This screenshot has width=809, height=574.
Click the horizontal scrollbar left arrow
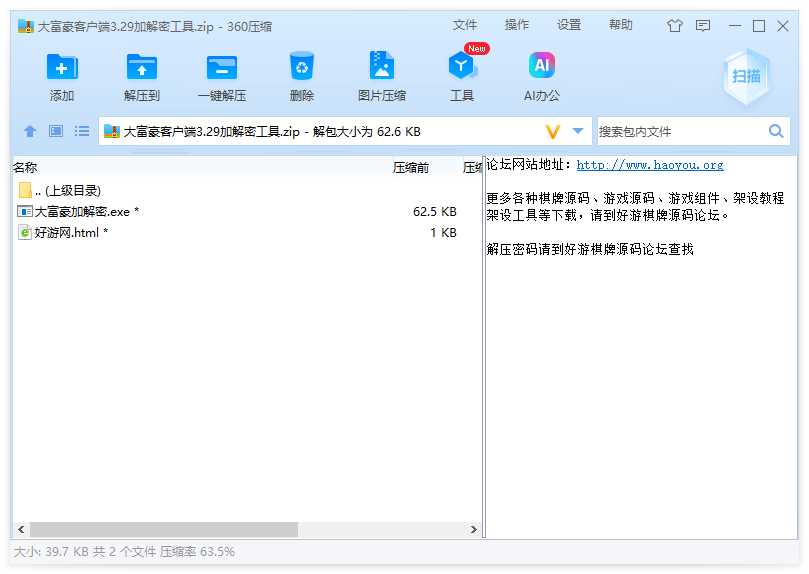21,529
